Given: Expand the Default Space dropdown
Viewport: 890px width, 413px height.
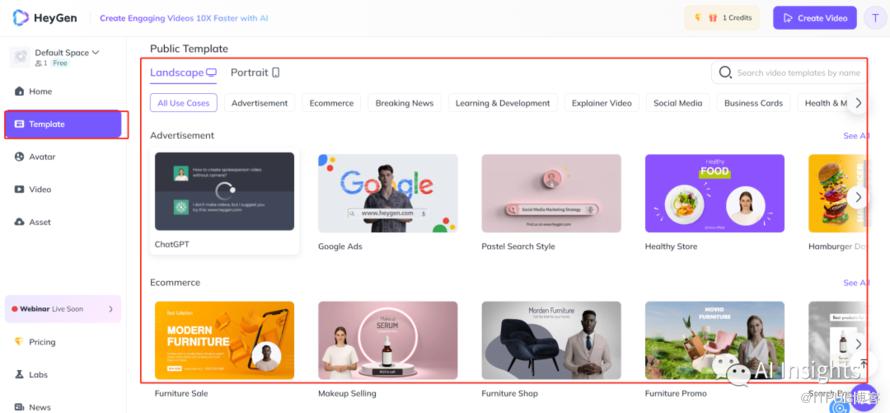Looking at the screenshot, I should click(95, 52).
